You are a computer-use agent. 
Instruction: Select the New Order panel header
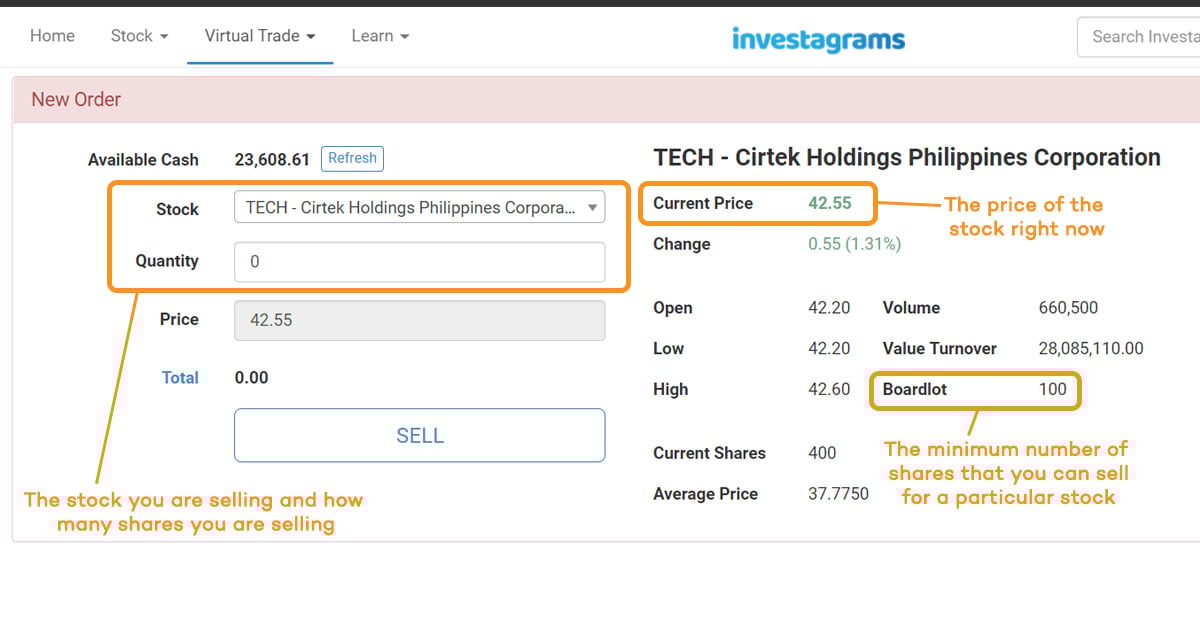pyautogui.click(x=606, y=99)
